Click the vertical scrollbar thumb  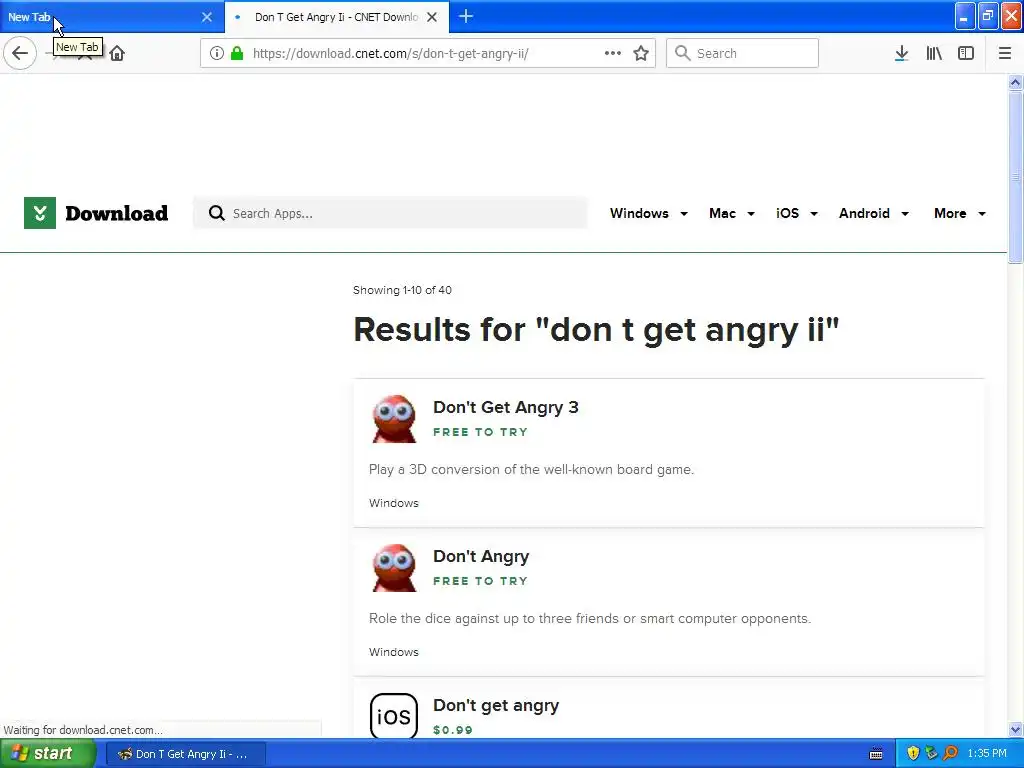coord(1015,176)
